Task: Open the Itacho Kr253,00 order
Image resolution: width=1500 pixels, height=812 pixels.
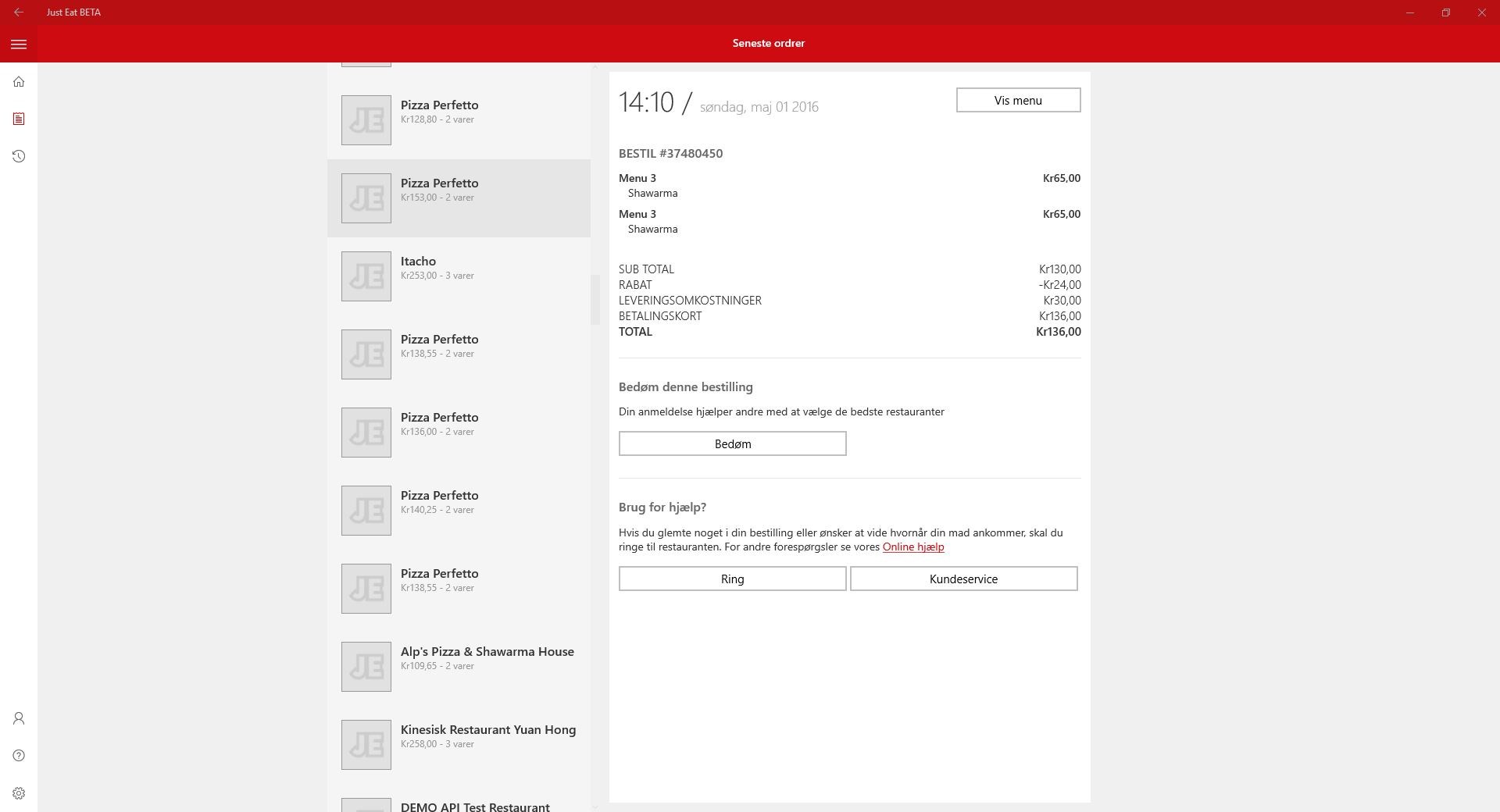Action: pos(459,276)
